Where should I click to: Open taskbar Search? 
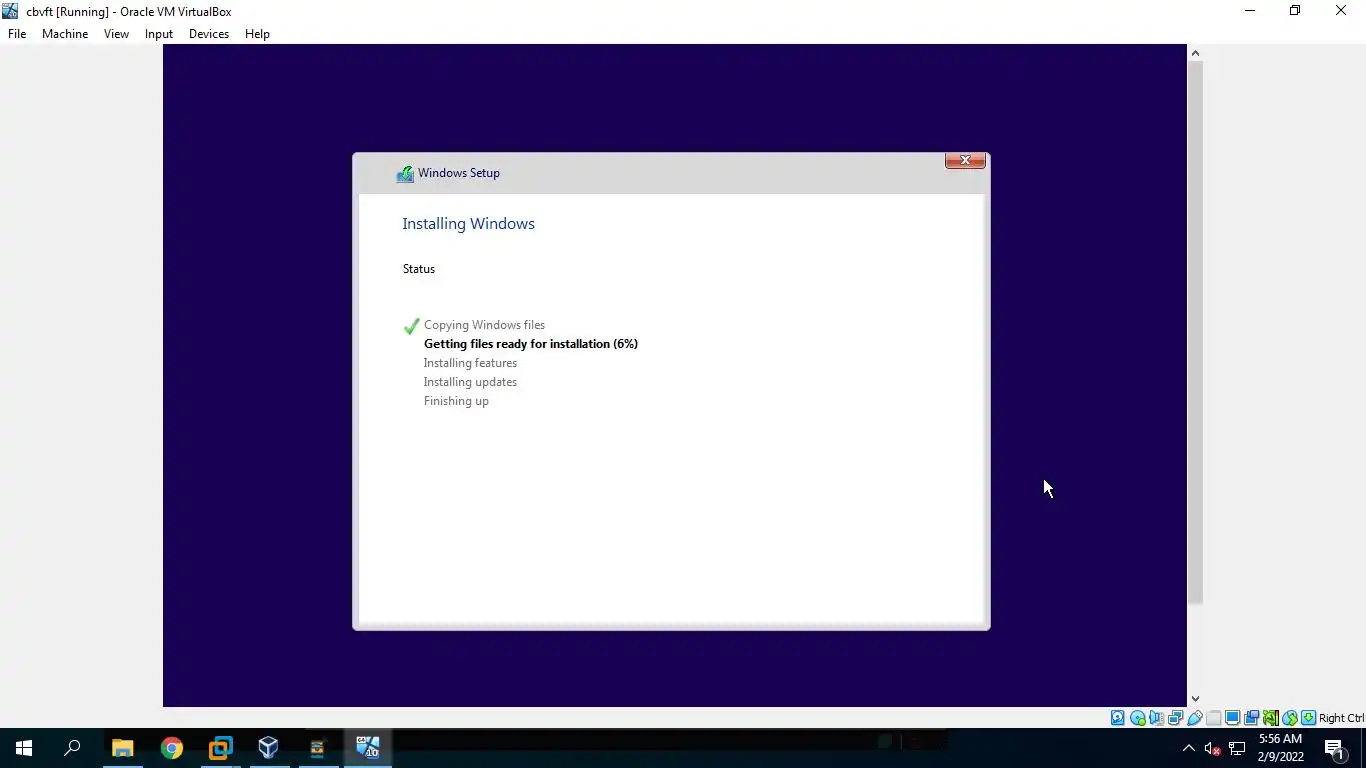click(x=72, y=748)
